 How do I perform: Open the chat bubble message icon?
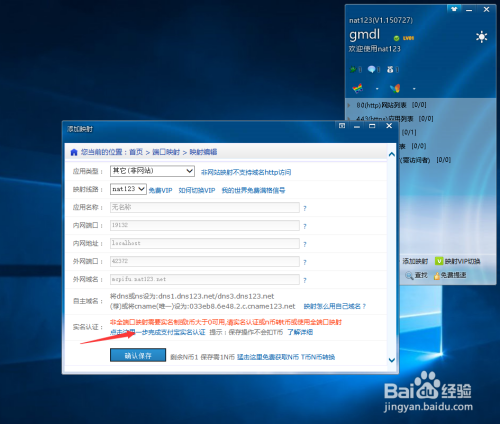(x=371, y=69)
